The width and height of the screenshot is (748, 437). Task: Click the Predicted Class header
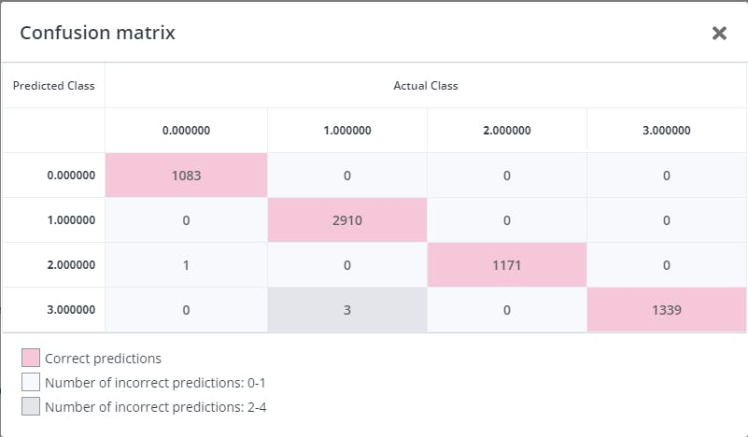[x=54, y=86]
